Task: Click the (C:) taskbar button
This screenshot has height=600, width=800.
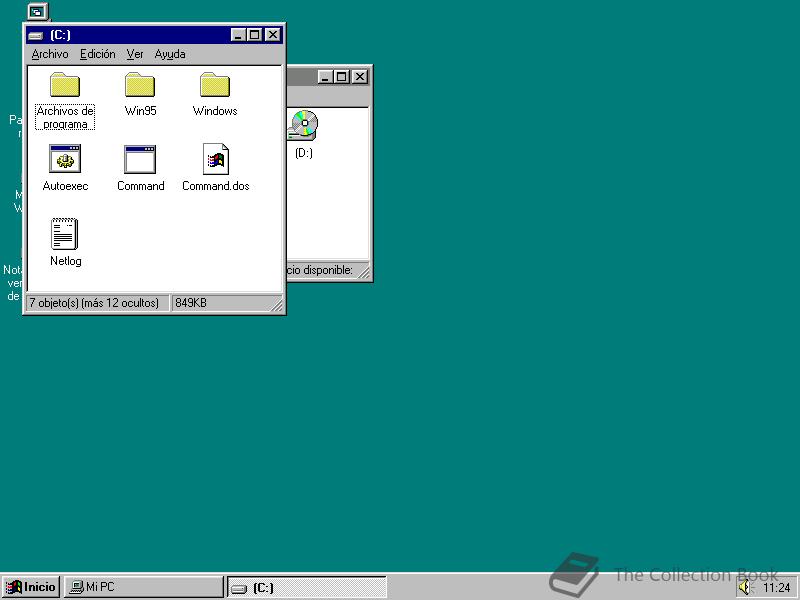Action: (x=307, y=587)
